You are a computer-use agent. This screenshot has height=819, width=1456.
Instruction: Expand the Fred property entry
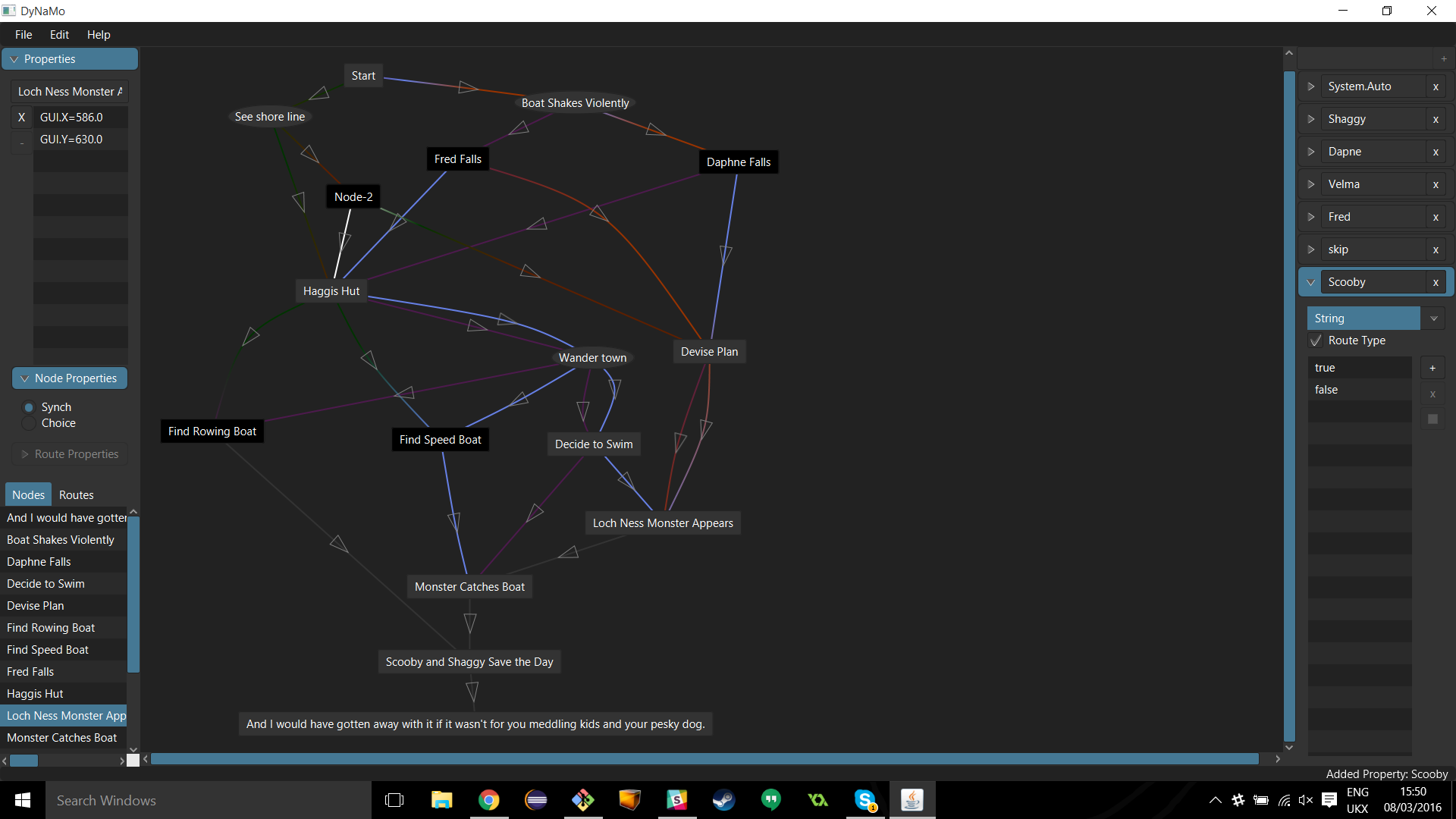pos(1310,218)
